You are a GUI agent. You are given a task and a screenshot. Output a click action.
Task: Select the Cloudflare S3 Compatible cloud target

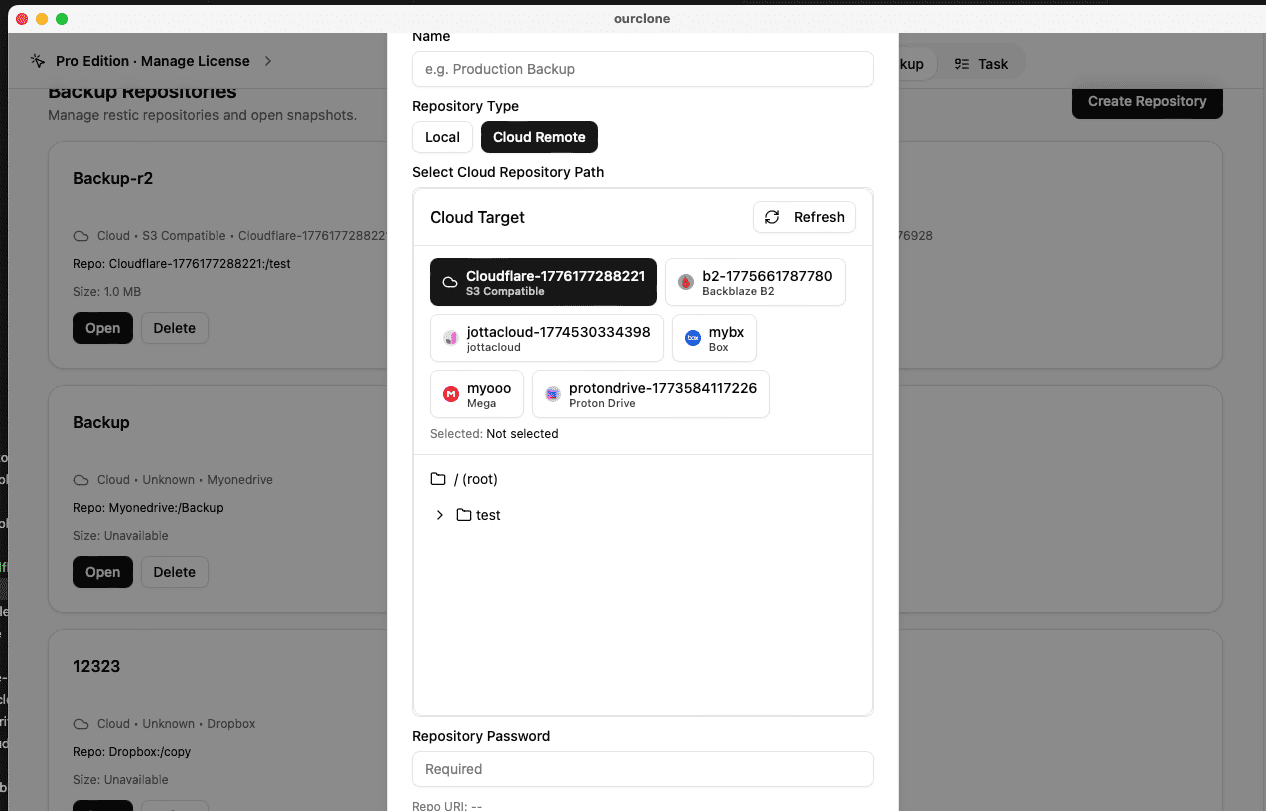(543, 282)
